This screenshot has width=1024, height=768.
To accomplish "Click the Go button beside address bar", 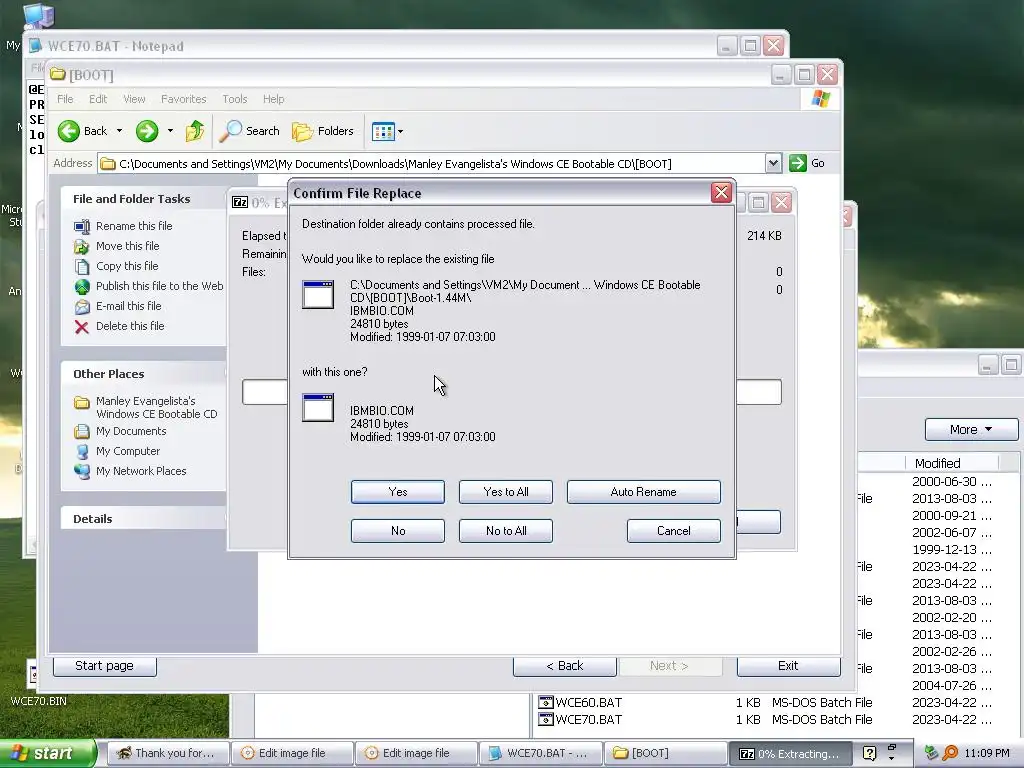I will point(807,163).
